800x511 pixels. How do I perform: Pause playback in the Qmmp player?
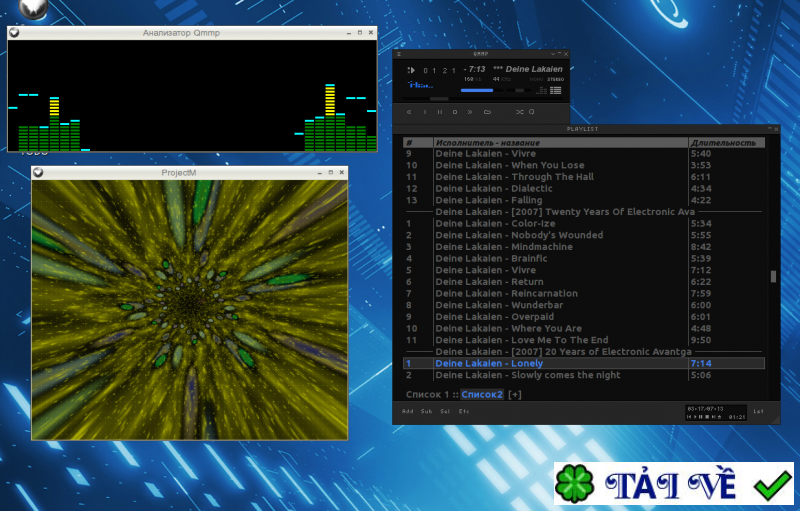click(x=439, y=112)
